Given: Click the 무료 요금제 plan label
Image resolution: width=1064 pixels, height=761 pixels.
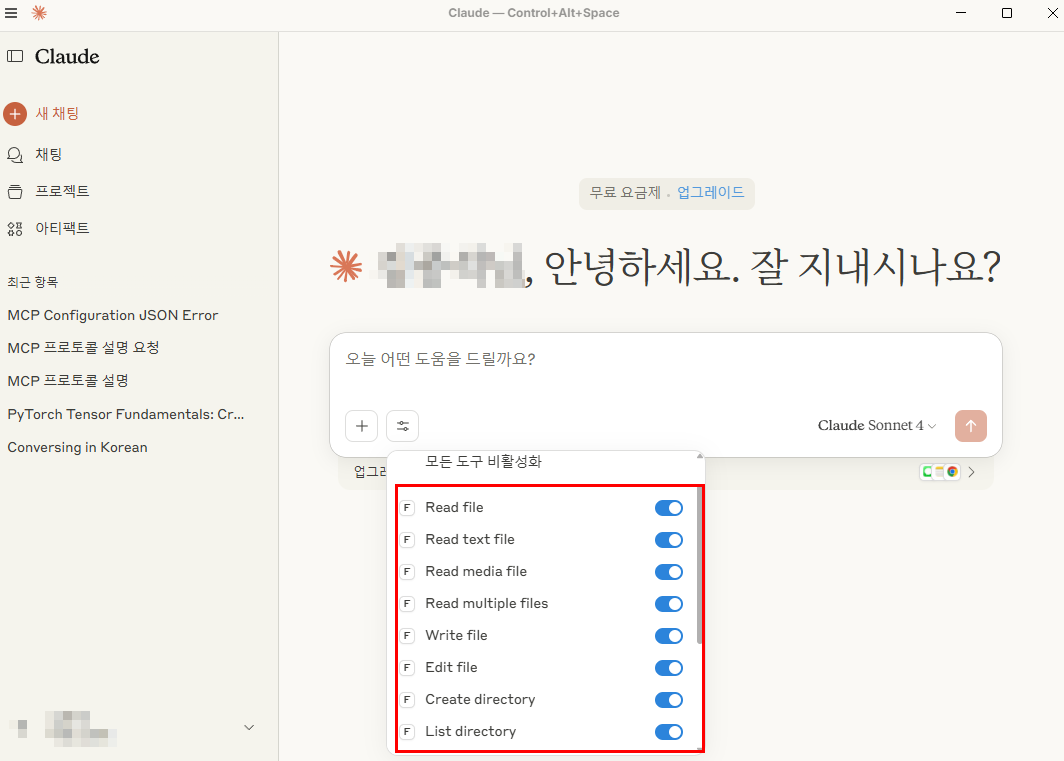Looking at the screenshot, I should 624,192.
